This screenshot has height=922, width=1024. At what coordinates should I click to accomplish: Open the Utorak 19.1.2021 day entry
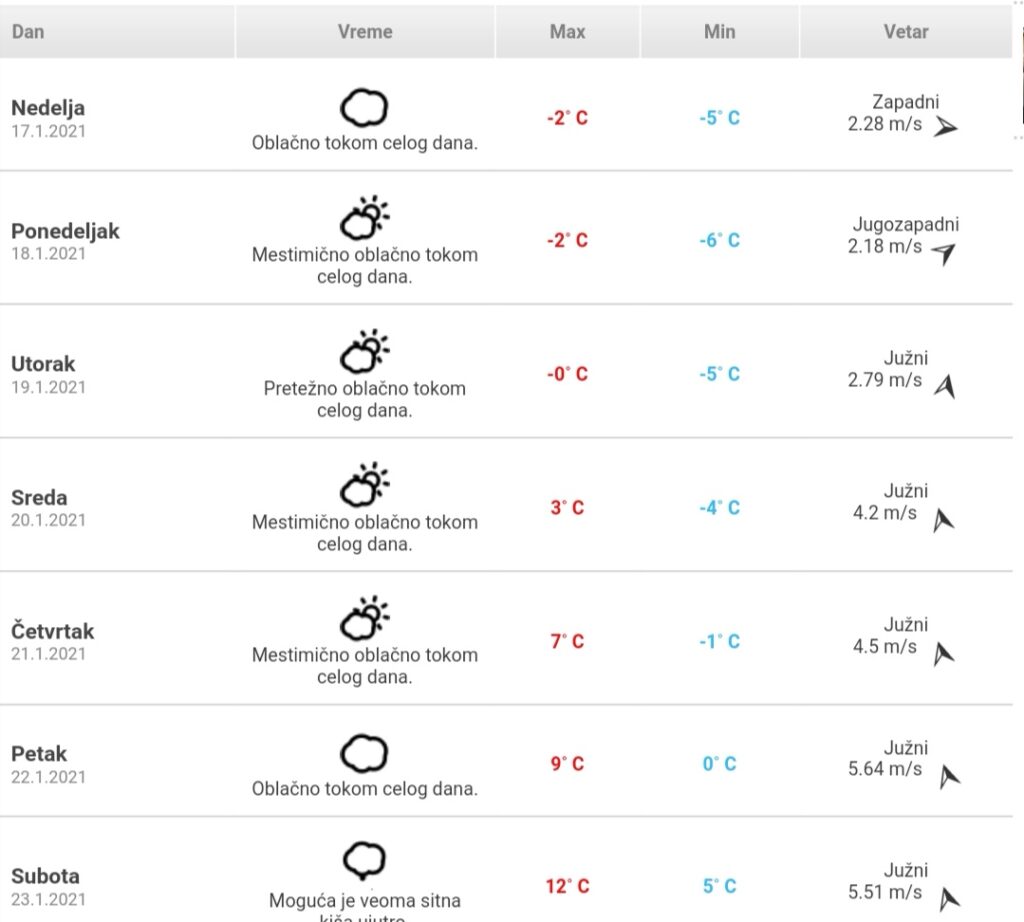[48, 375]
